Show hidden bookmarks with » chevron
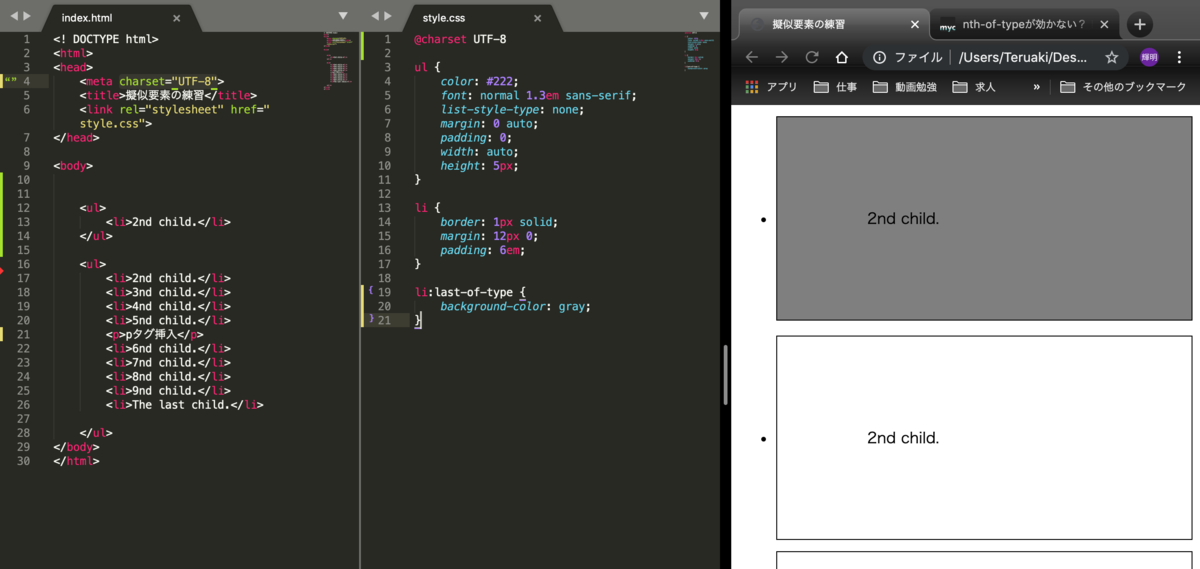This screenshot has height=569, width=1200. coord(1036,87)
